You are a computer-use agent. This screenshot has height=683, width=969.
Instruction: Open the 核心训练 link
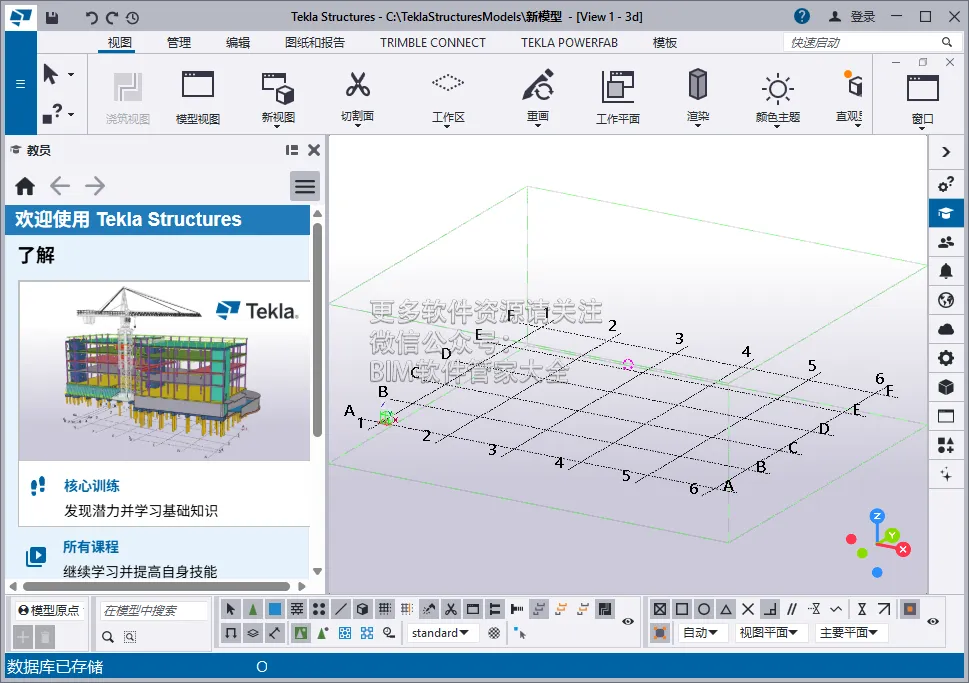click(x=92, y=486)
